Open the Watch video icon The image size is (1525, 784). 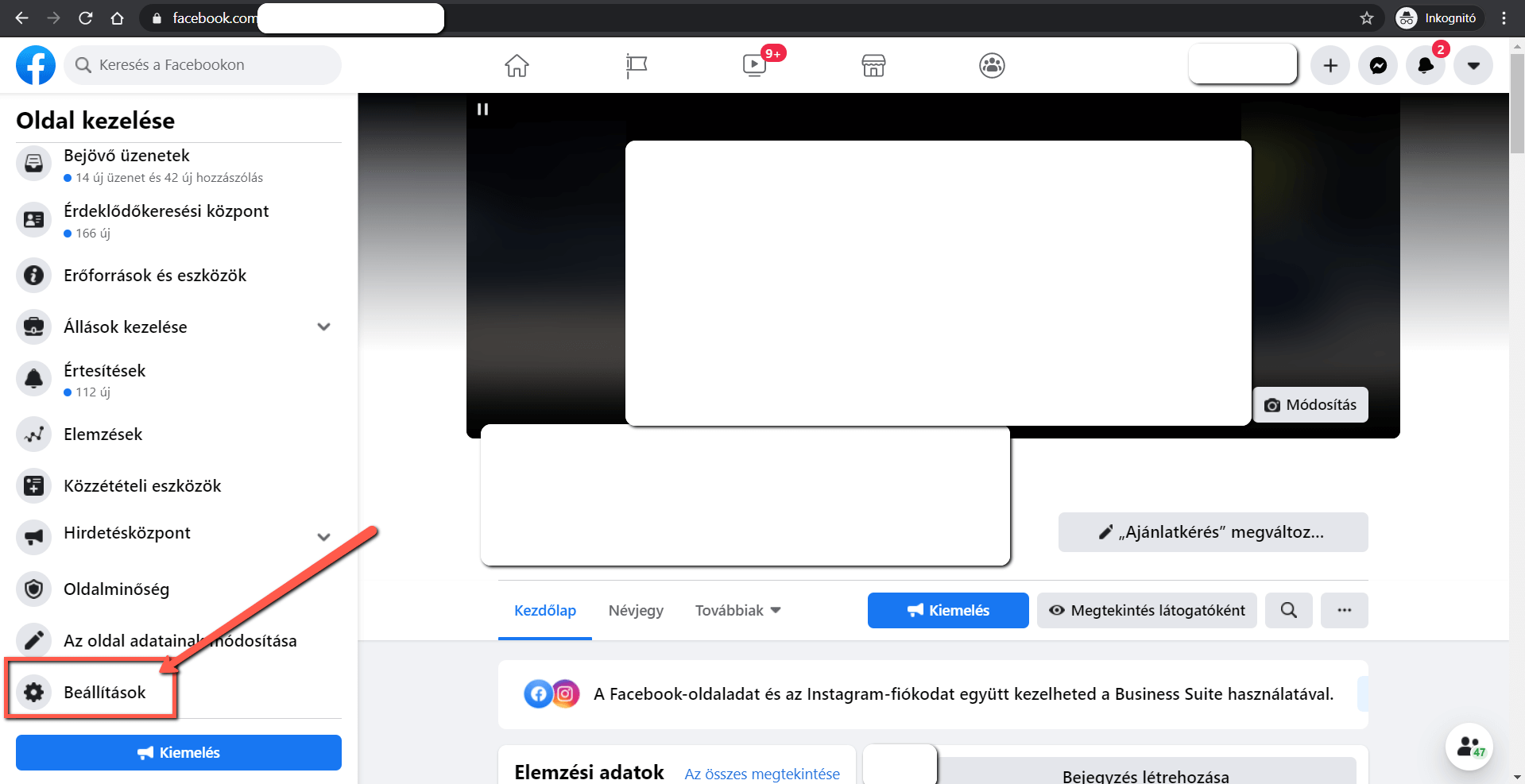pyautogui.click(x=754, y=65)
